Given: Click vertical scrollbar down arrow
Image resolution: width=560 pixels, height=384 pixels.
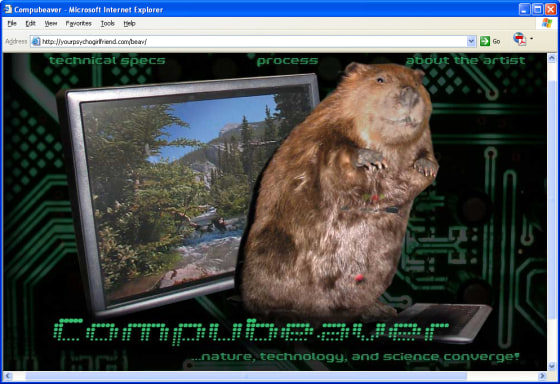Looking at the screenshot, I should (x=552, y=366).
